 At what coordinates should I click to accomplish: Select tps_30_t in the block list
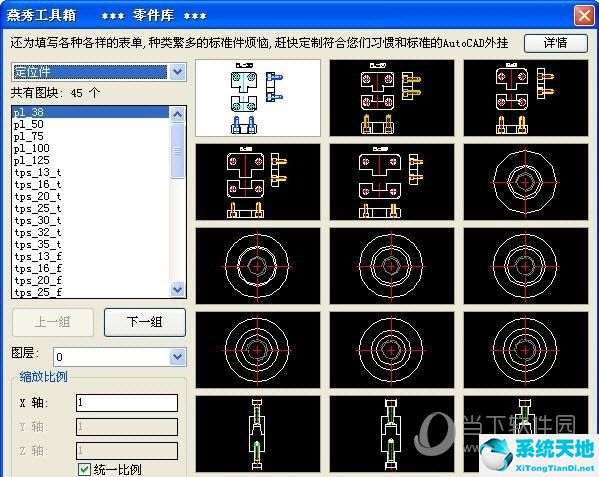tap(91, 220)
